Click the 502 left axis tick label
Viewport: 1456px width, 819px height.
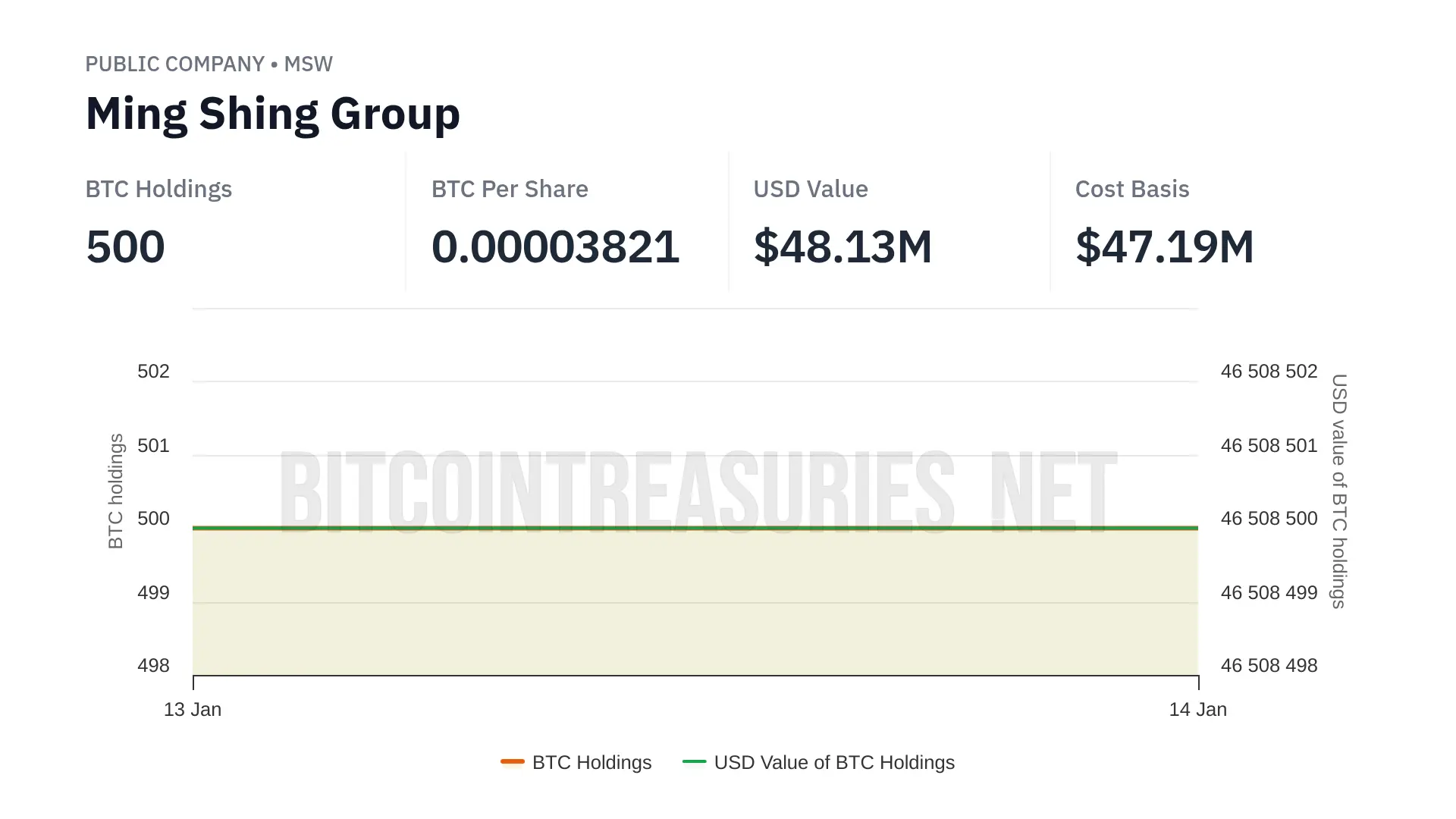(153, 371)
